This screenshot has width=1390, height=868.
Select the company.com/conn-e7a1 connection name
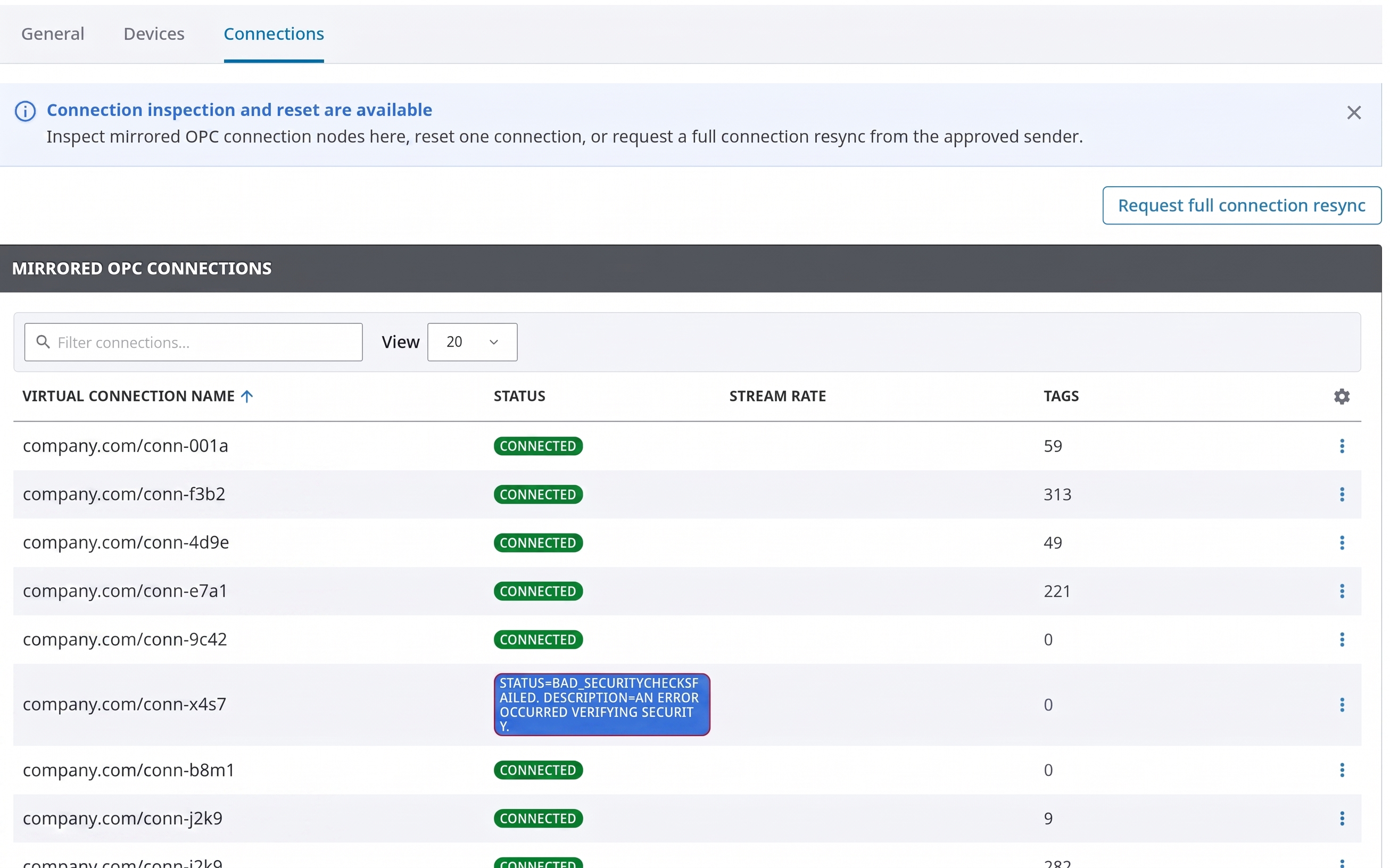click(125, 591)
